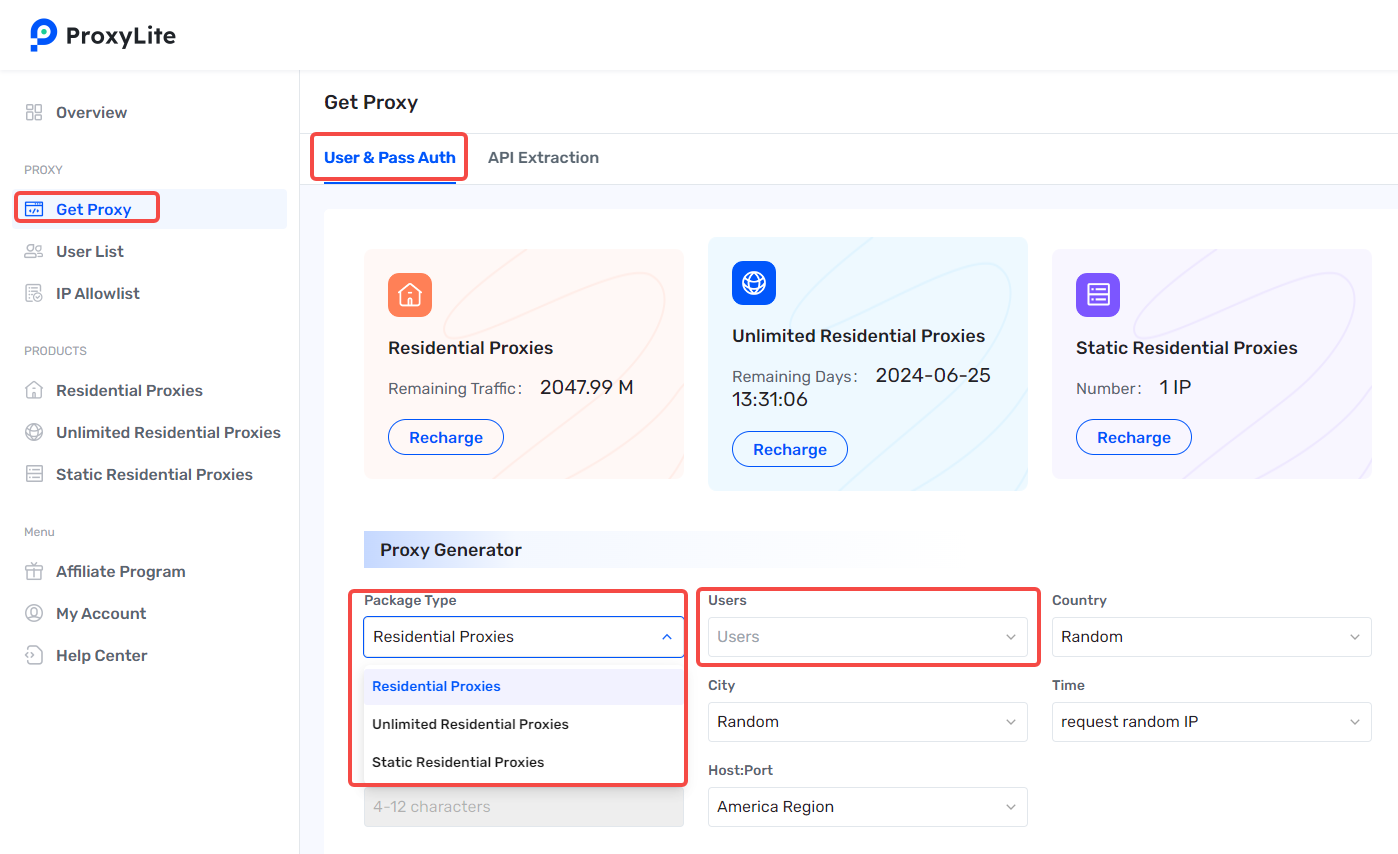Click the Static Residential Proxies card title
Screen dimensions: 1398x854
pyautogui.click(x=1187, y=348)
